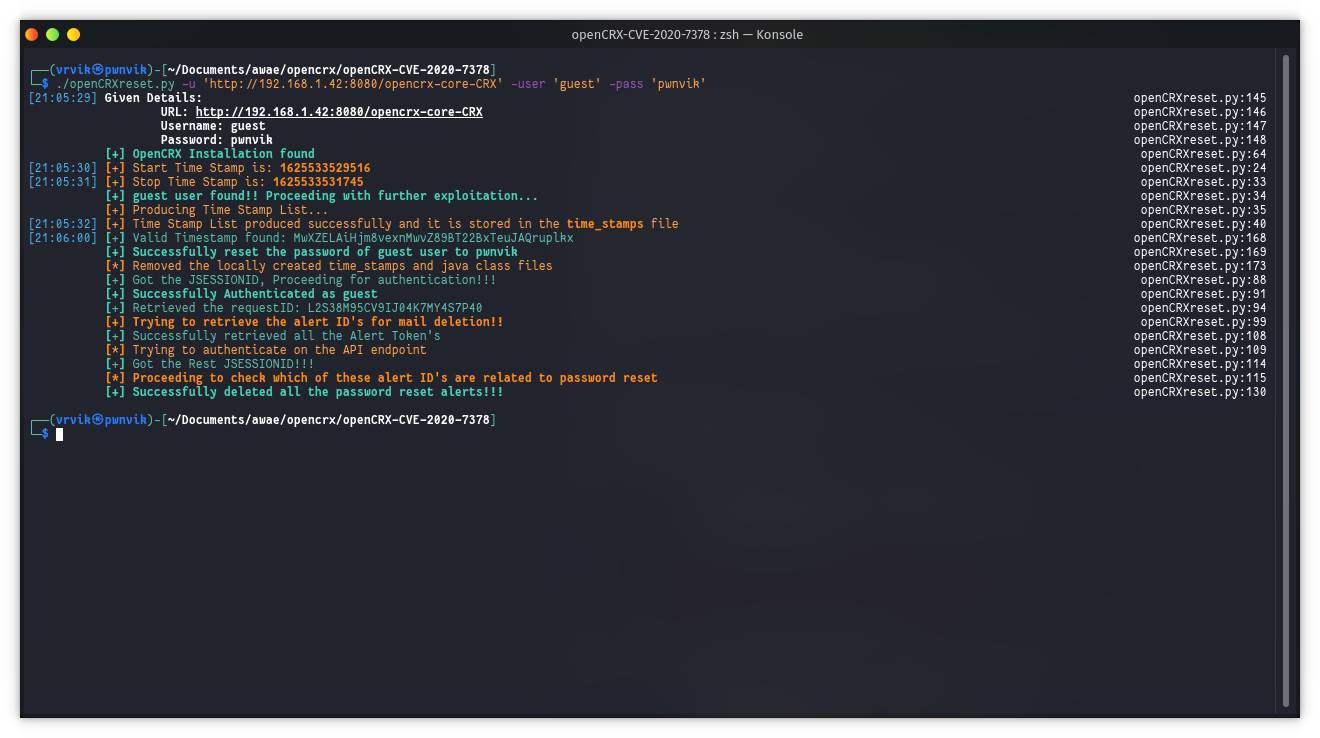
Task: Click 'Successfully reset the password of guest user' line
Action: coord(311,252)
